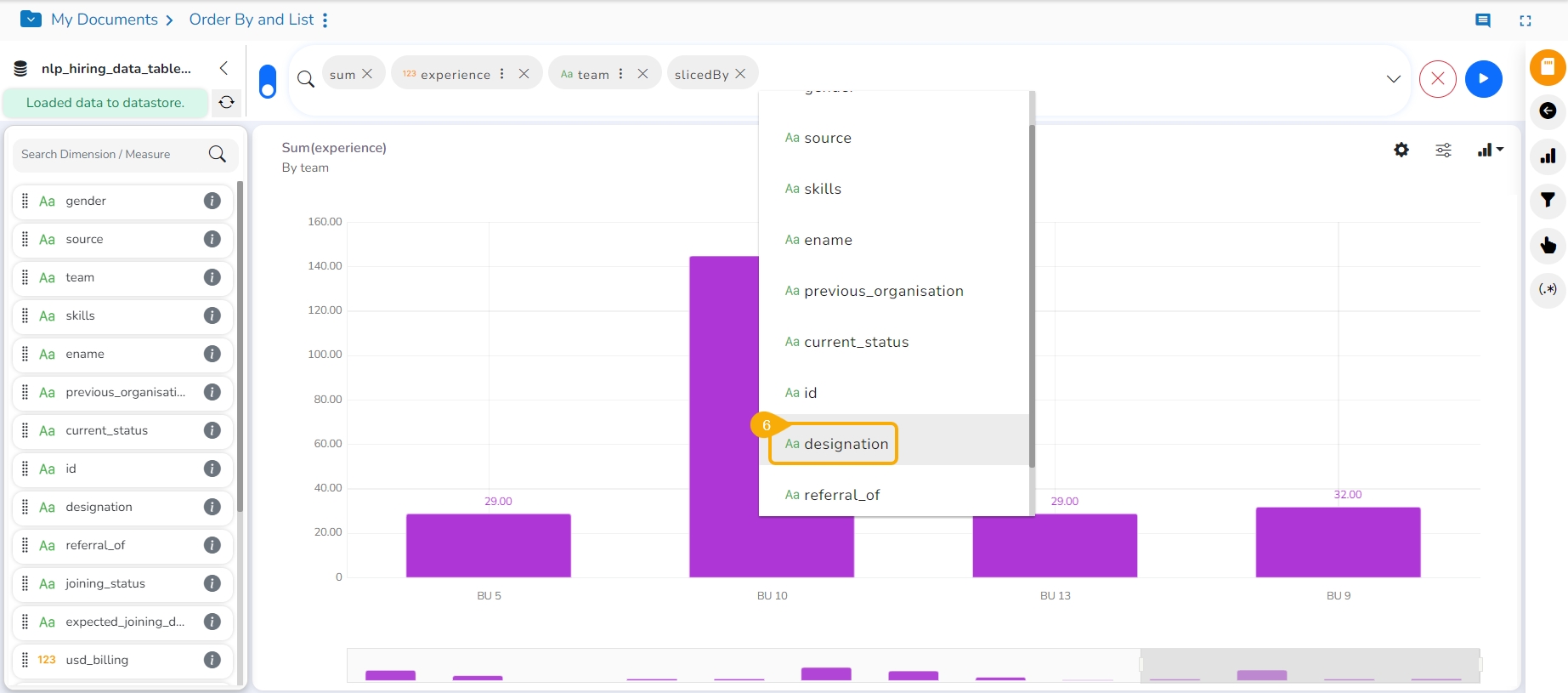Clear the search with red X circle

point(1437,79)
